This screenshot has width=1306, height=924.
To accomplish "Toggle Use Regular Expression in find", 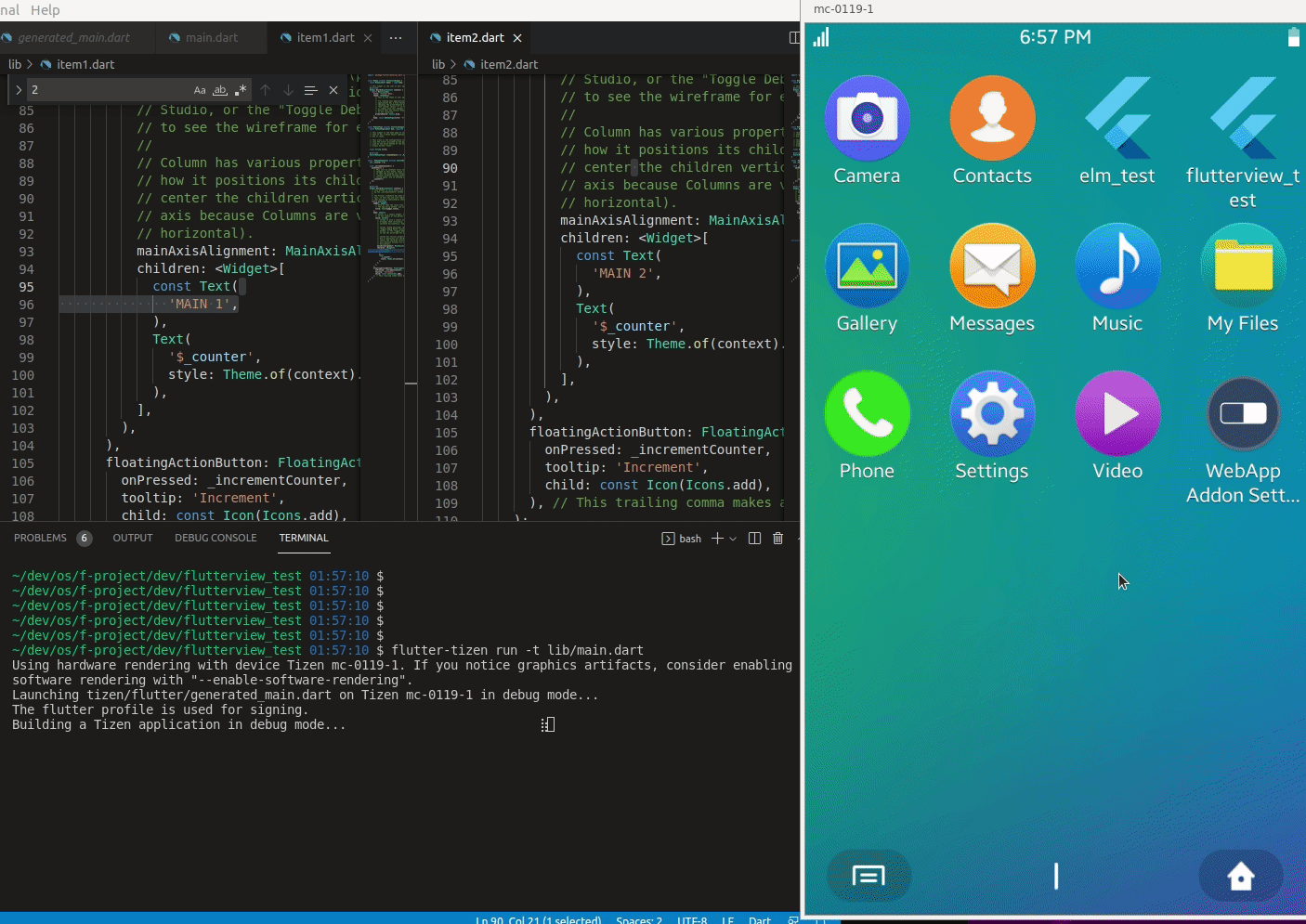I will [241, 90].
